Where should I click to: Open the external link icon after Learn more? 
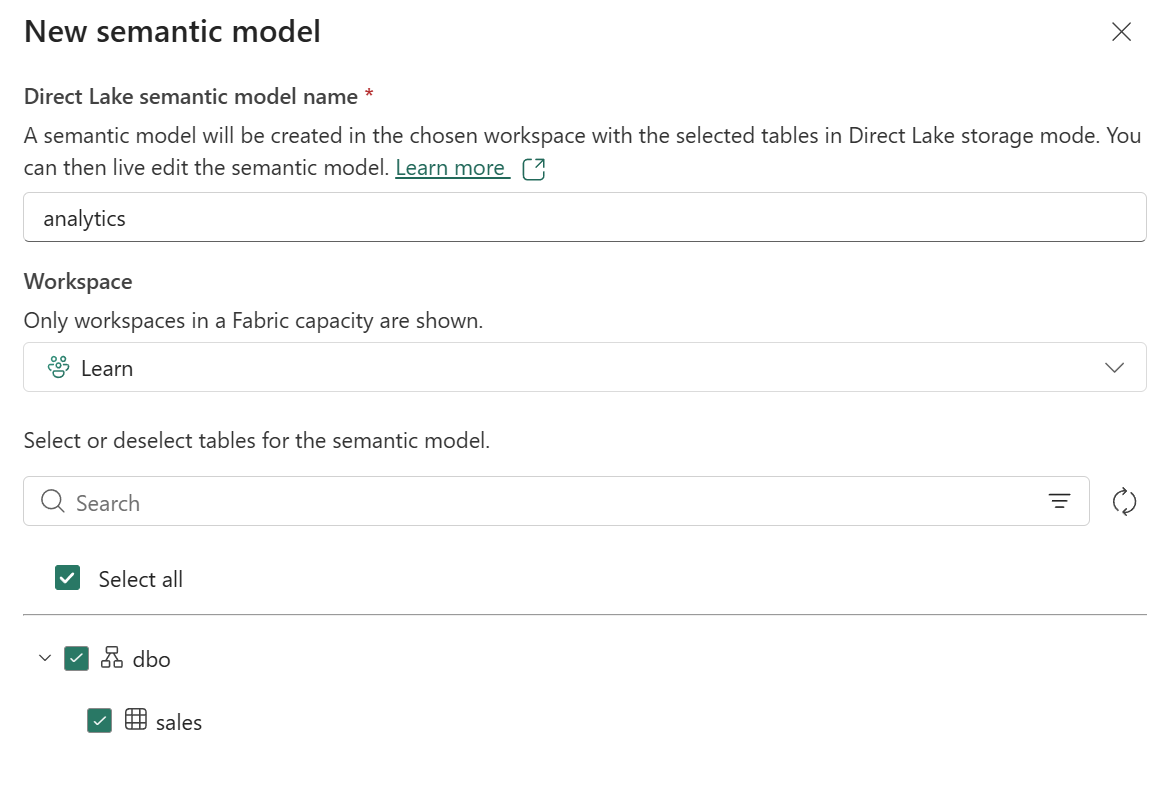pos(533,168)
